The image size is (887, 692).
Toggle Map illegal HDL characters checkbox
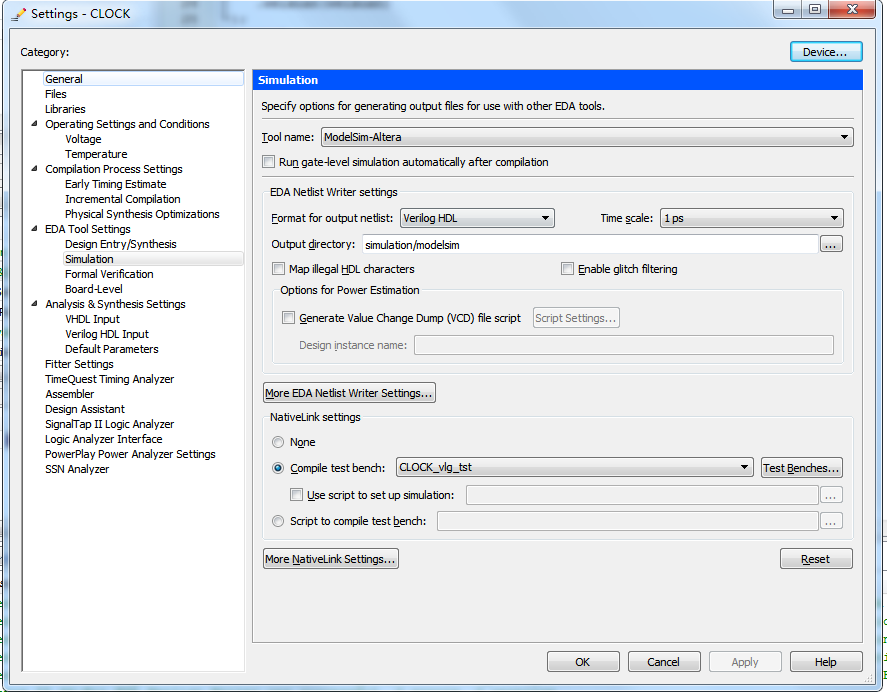(x=278, y=269)
